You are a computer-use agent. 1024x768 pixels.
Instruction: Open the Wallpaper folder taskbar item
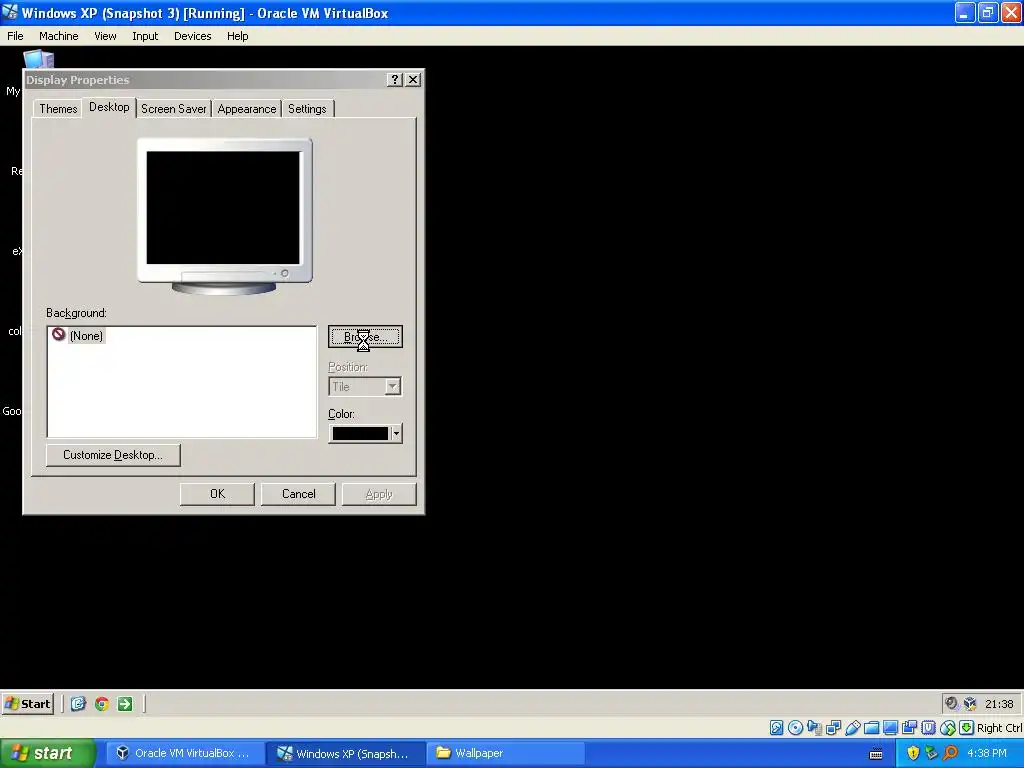pyautogui.click(x=506, y=754)
